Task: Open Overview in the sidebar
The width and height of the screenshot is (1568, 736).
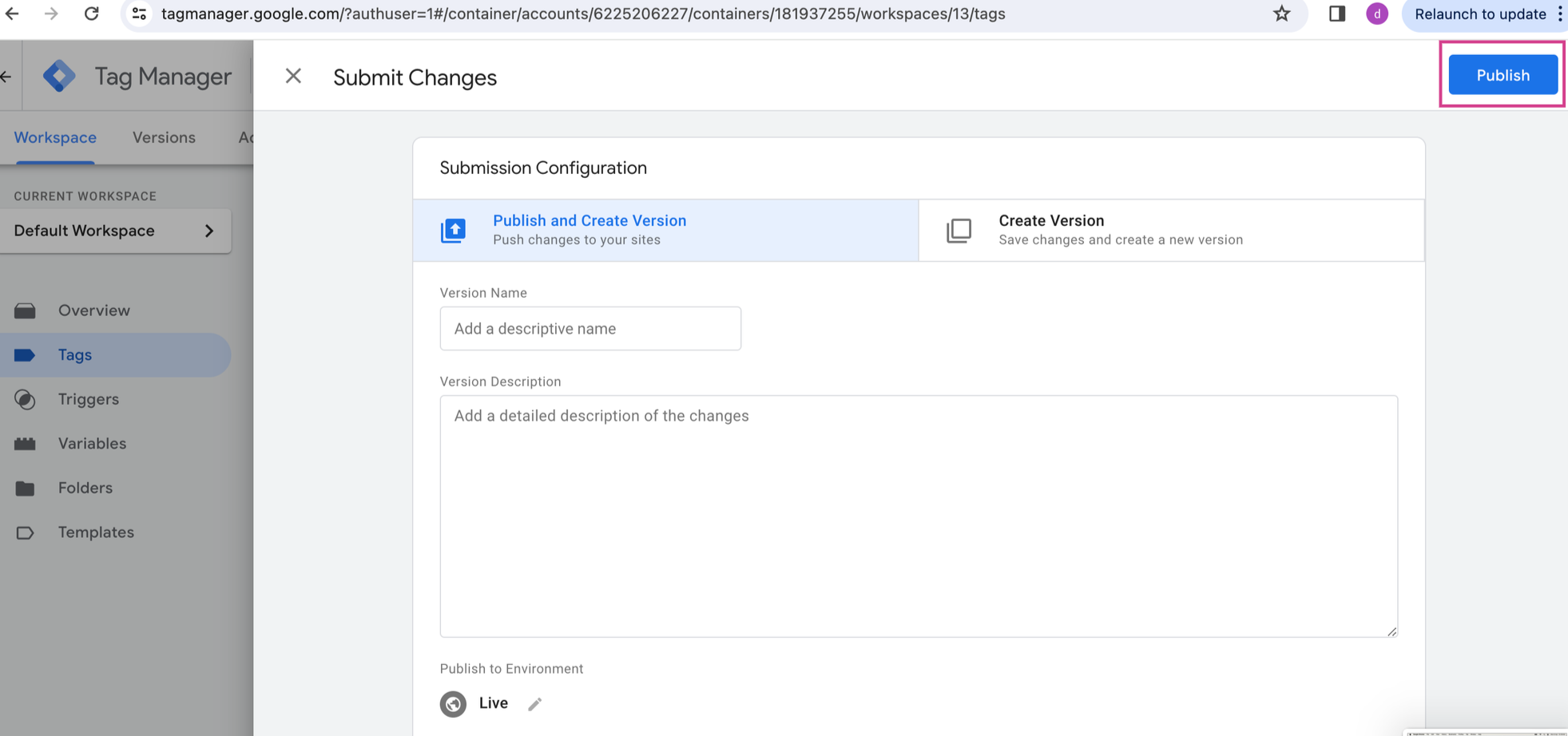Action: coord(93,311)
